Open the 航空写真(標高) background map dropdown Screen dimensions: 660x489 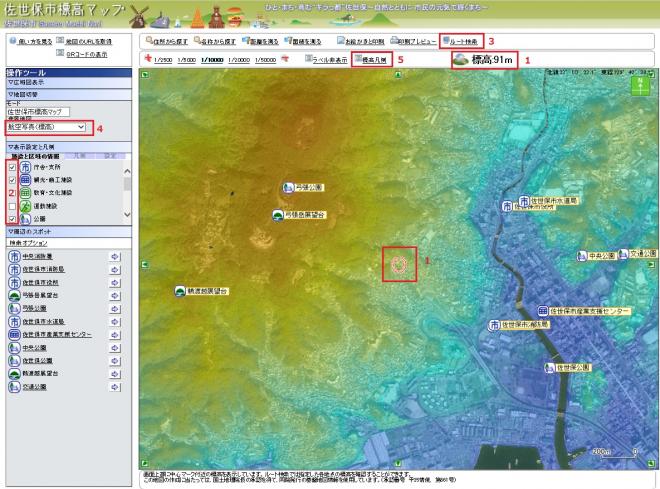[48, 128]
